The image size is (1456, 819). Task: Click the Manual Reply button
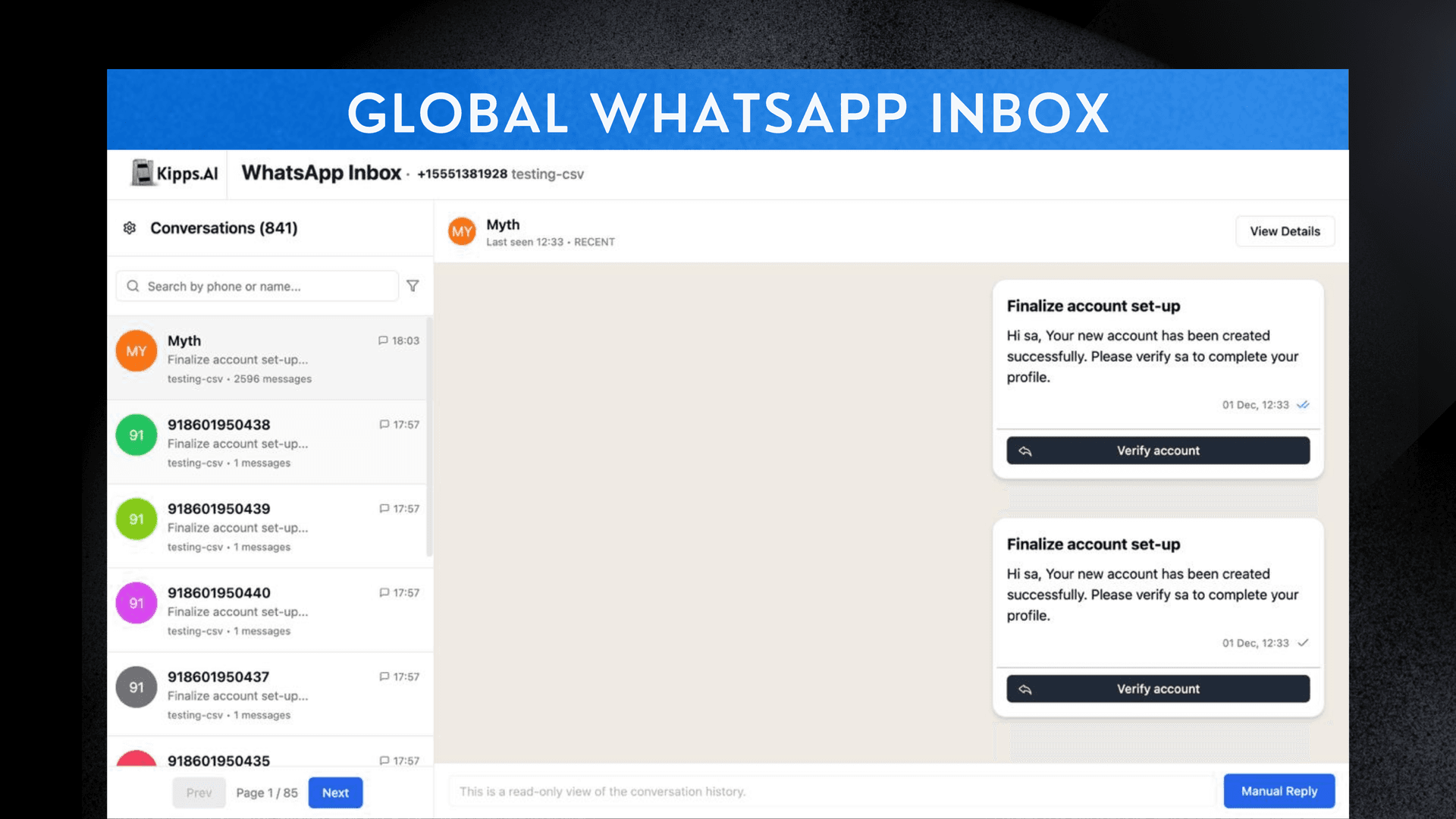pos(1279,791)
